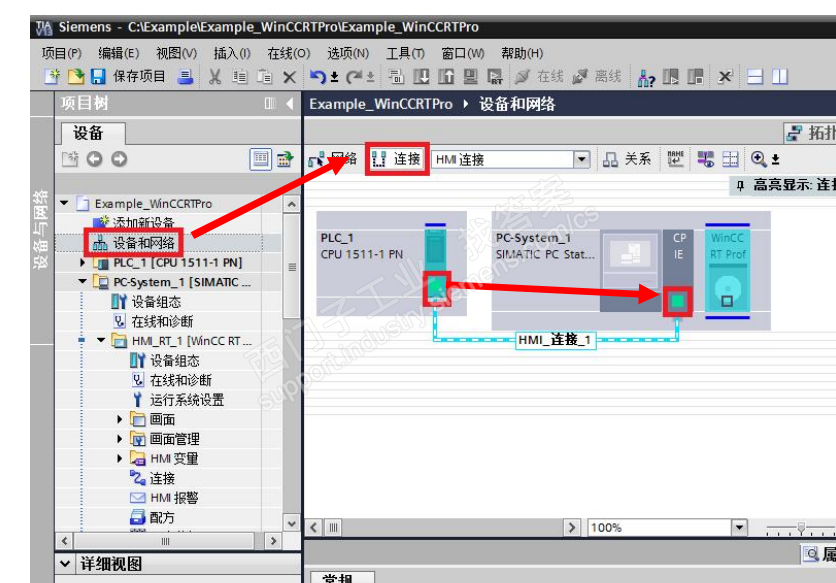This screenshot has width=836, height=583.
Task: Click the Start CPU toolbar icon
Action: pos(671,77)
